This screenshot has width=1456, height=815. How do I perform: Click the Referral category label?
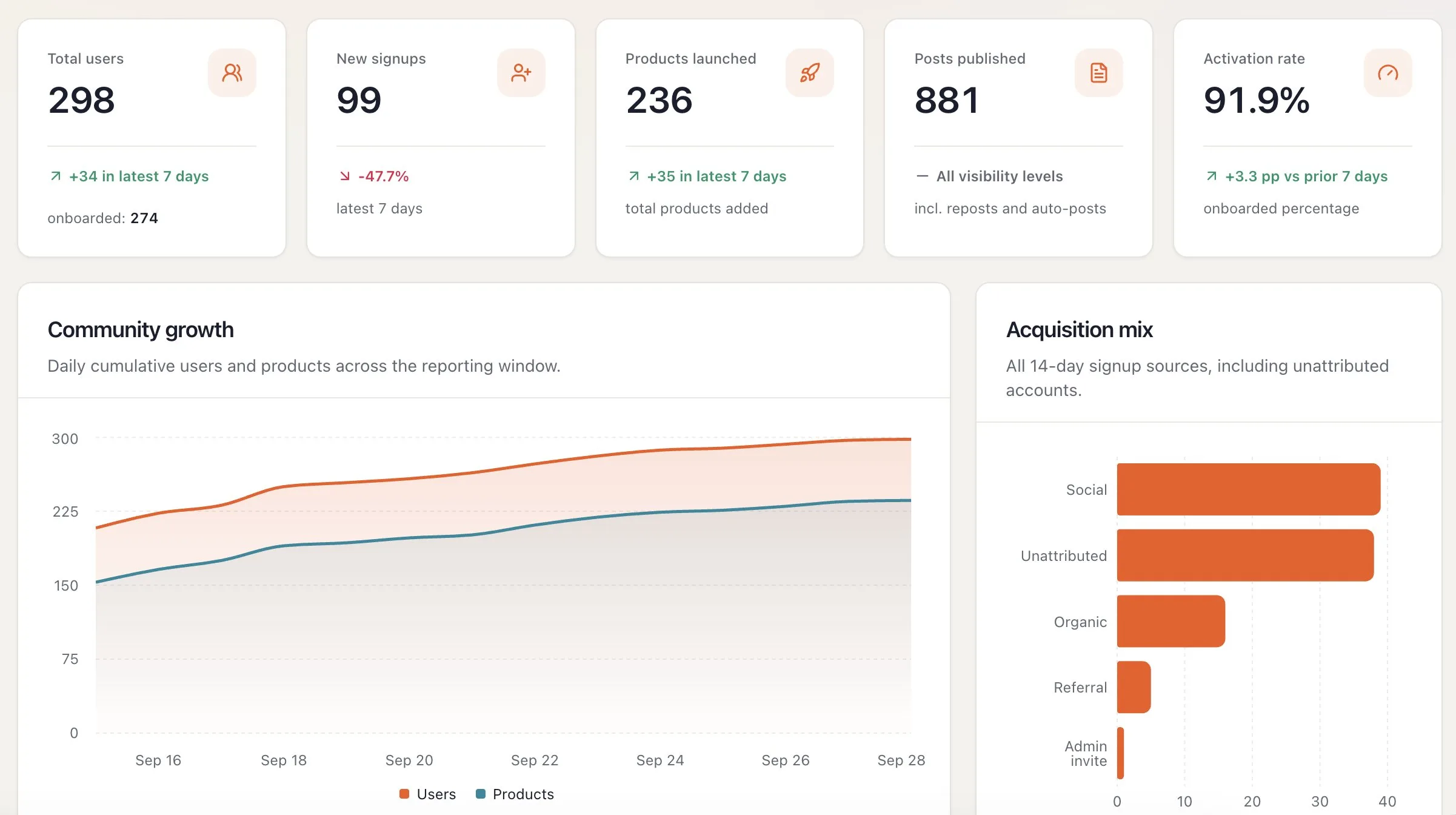pyautogui.click(x=1080, y=688)
